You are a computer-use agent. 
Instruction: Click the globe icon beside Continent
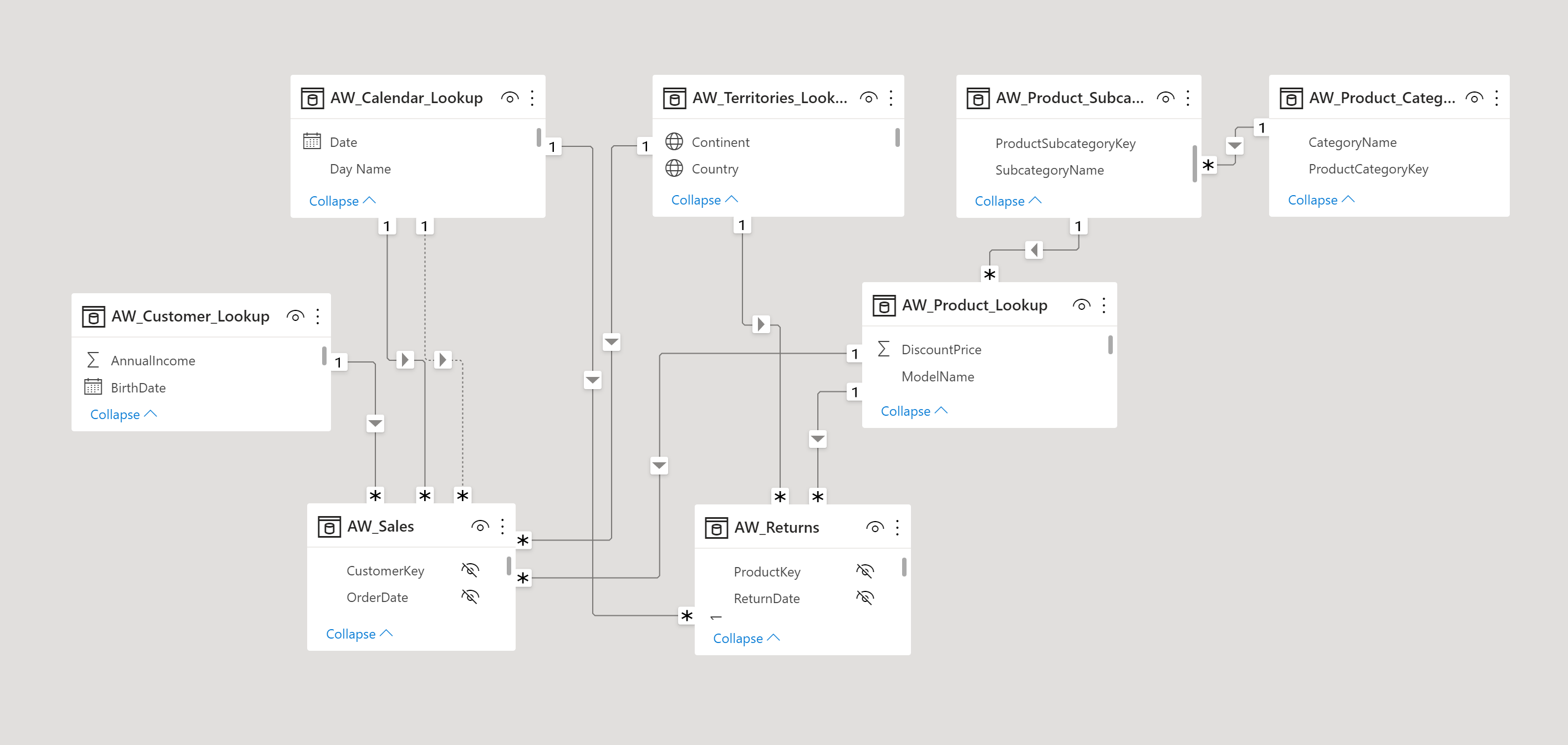coord(674,142)
